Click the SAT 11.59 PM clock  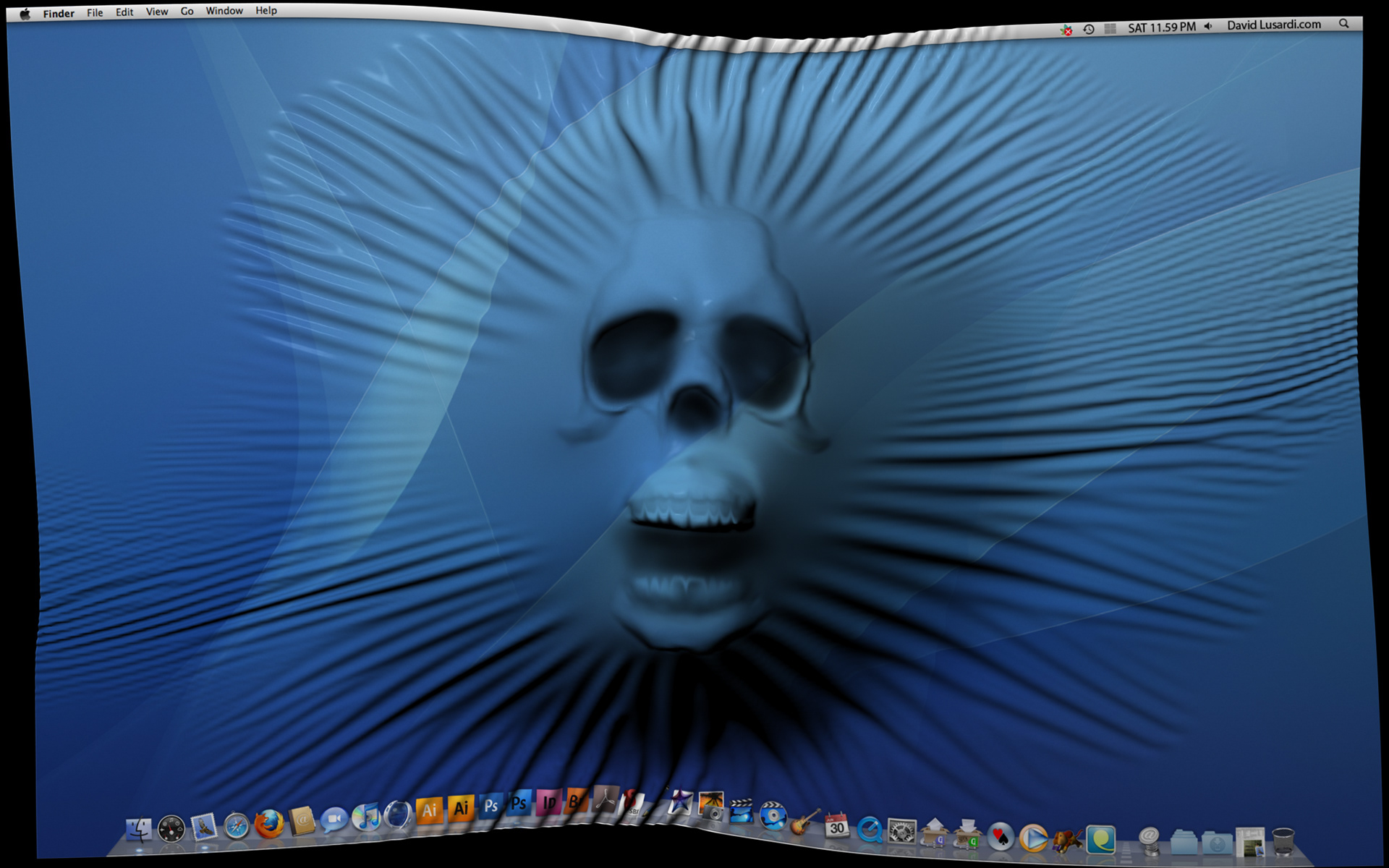1161,27
